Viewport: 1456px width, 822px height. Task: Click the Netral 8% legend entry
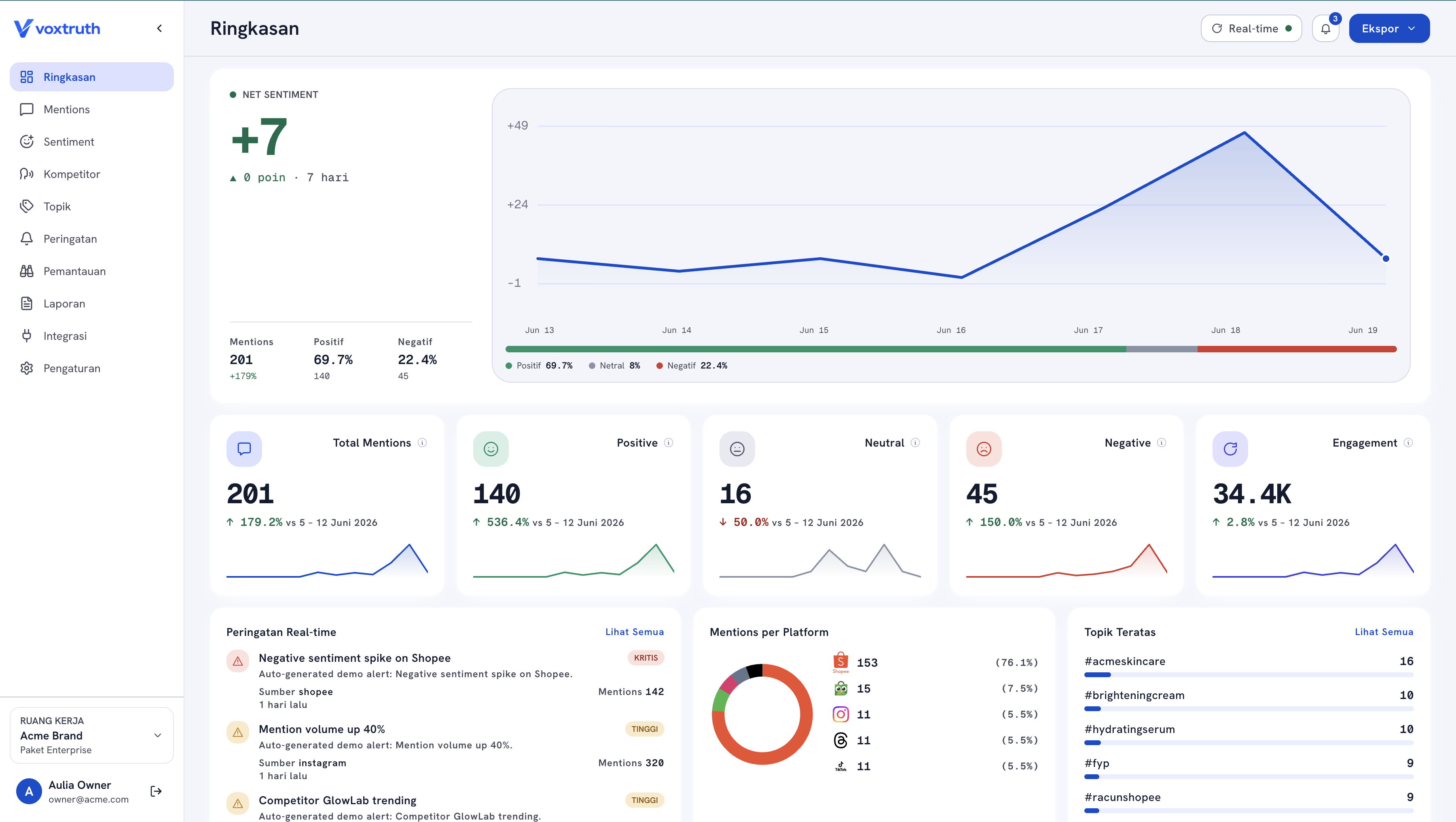(x=614, y=365)
